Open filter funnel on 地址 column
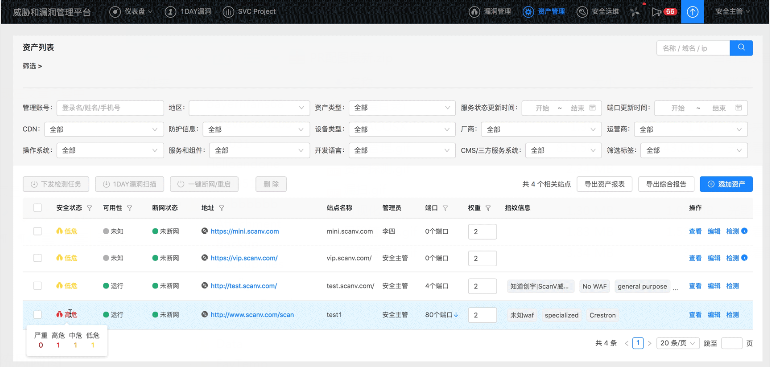The width and height of the screenshot is (770, 367). (221, 208)
